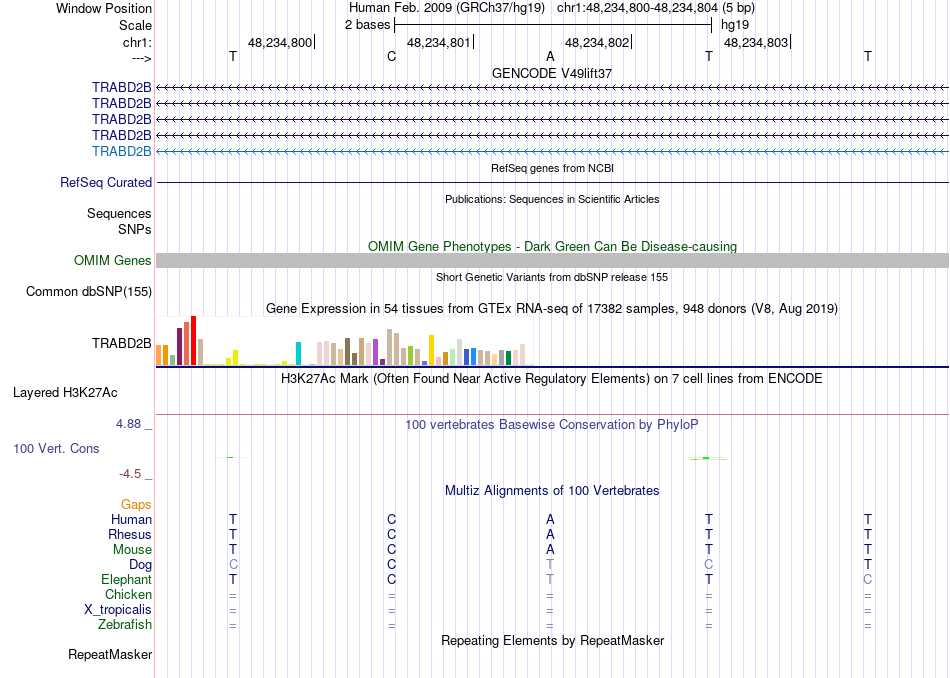This screenshot has width=950, height=678.
Task: Click the Layered H3K27Ac label
Action: click(x=65, y=393)
